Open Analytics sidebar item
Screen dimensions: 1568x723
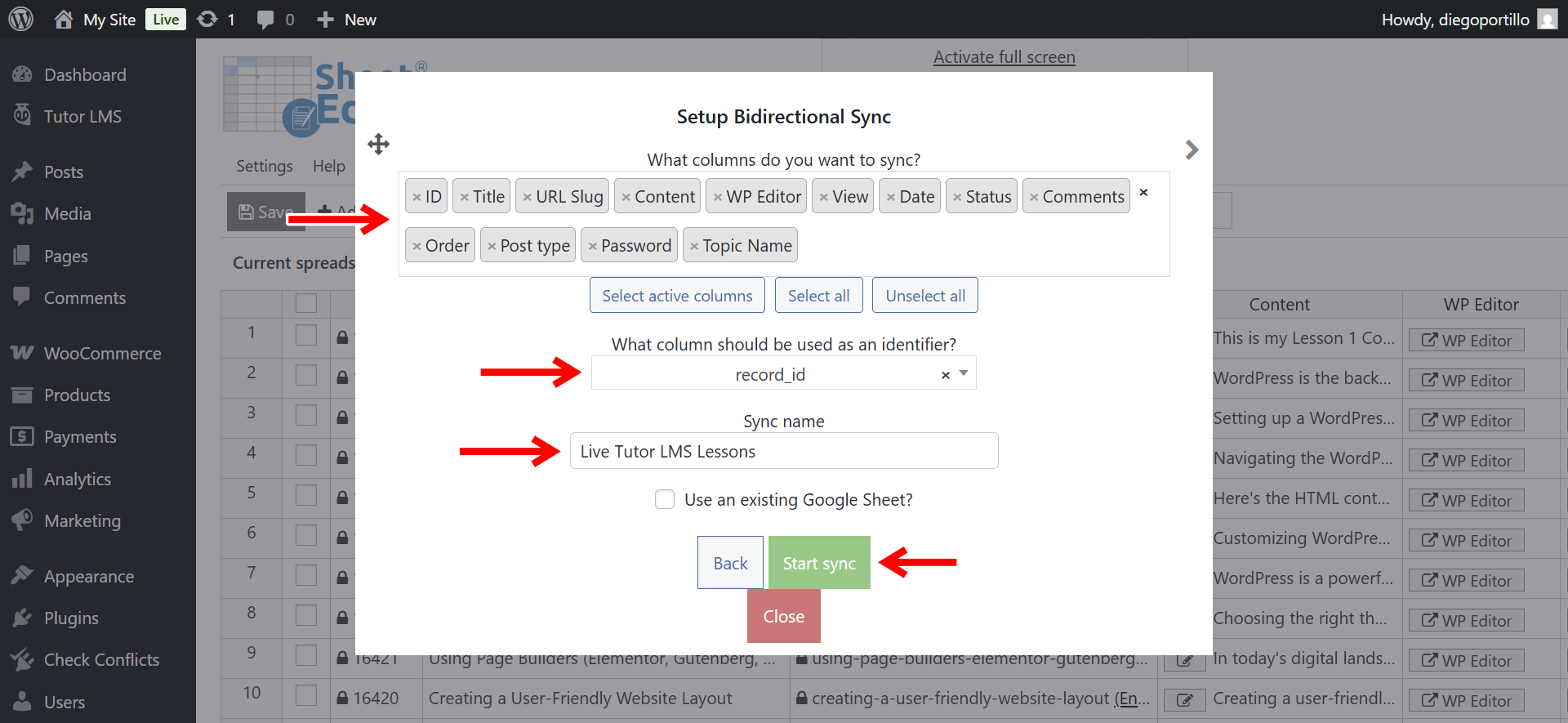(x=78, y=479)
